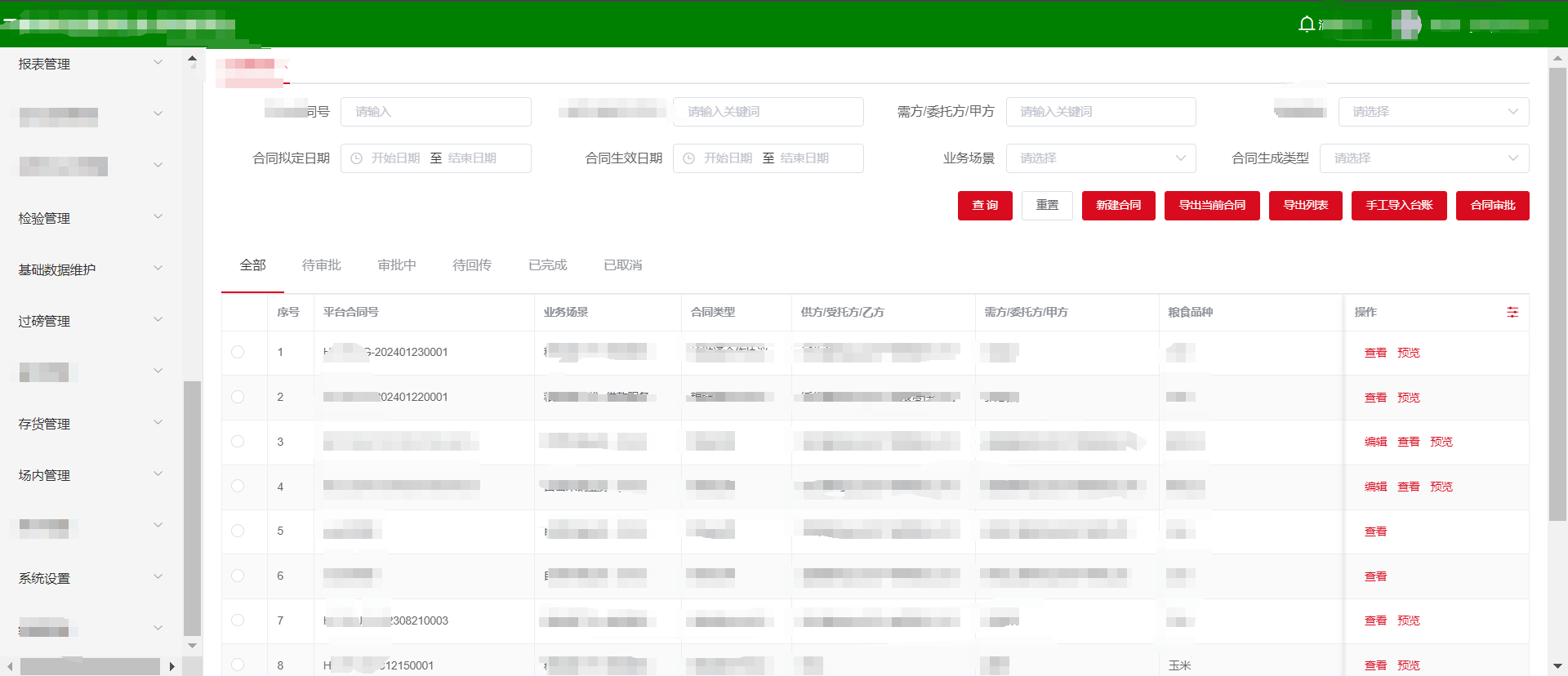
Task: Click 查看 link in row 8
Action: [1376, 665]
